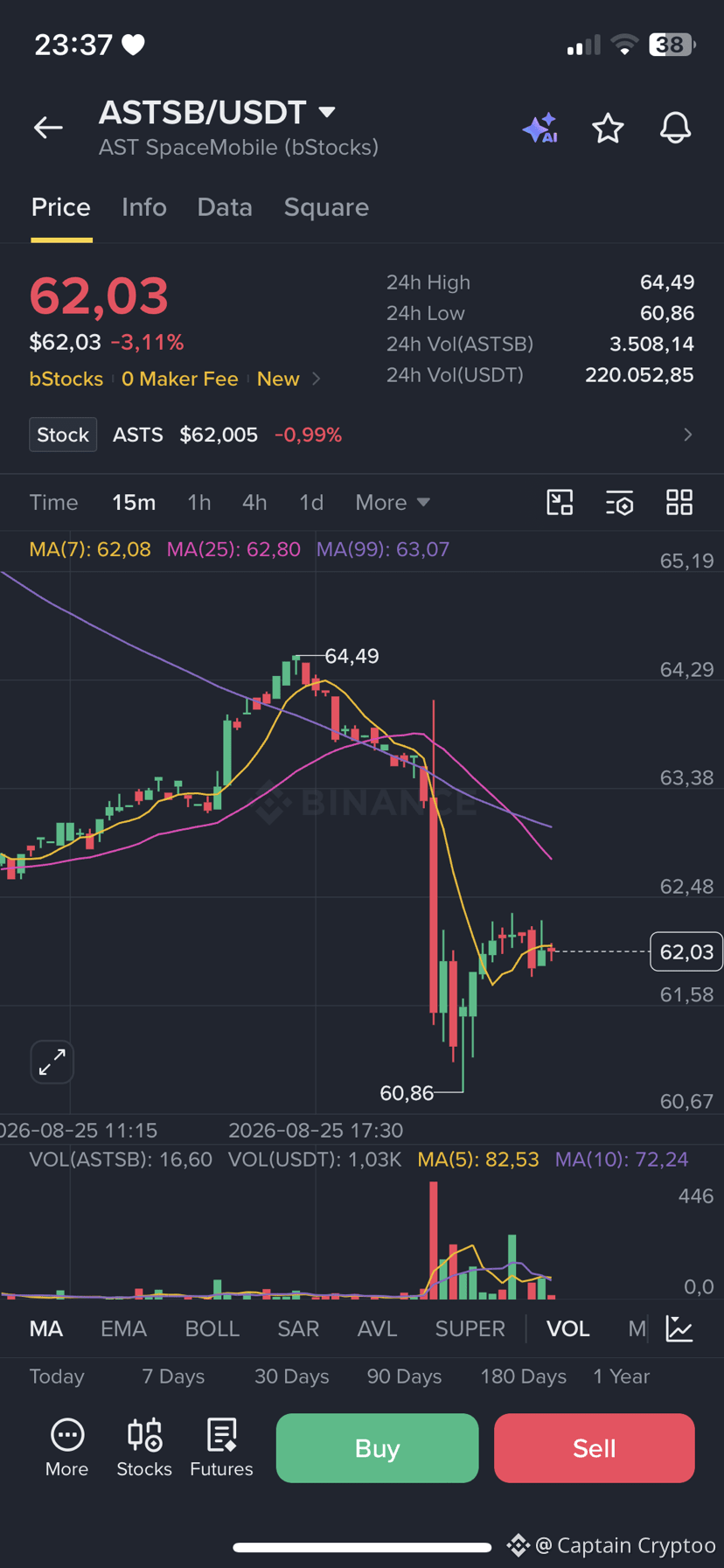Select the 7 Days performance range
The height and width of the screenshot is (1568, 724).
[x=173, y=1376]
